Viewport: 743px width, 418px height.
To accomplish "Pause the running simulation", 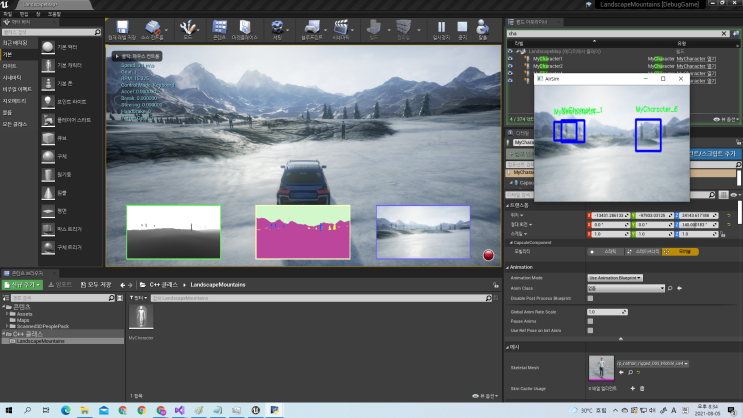I will click(x=441, y=30).
